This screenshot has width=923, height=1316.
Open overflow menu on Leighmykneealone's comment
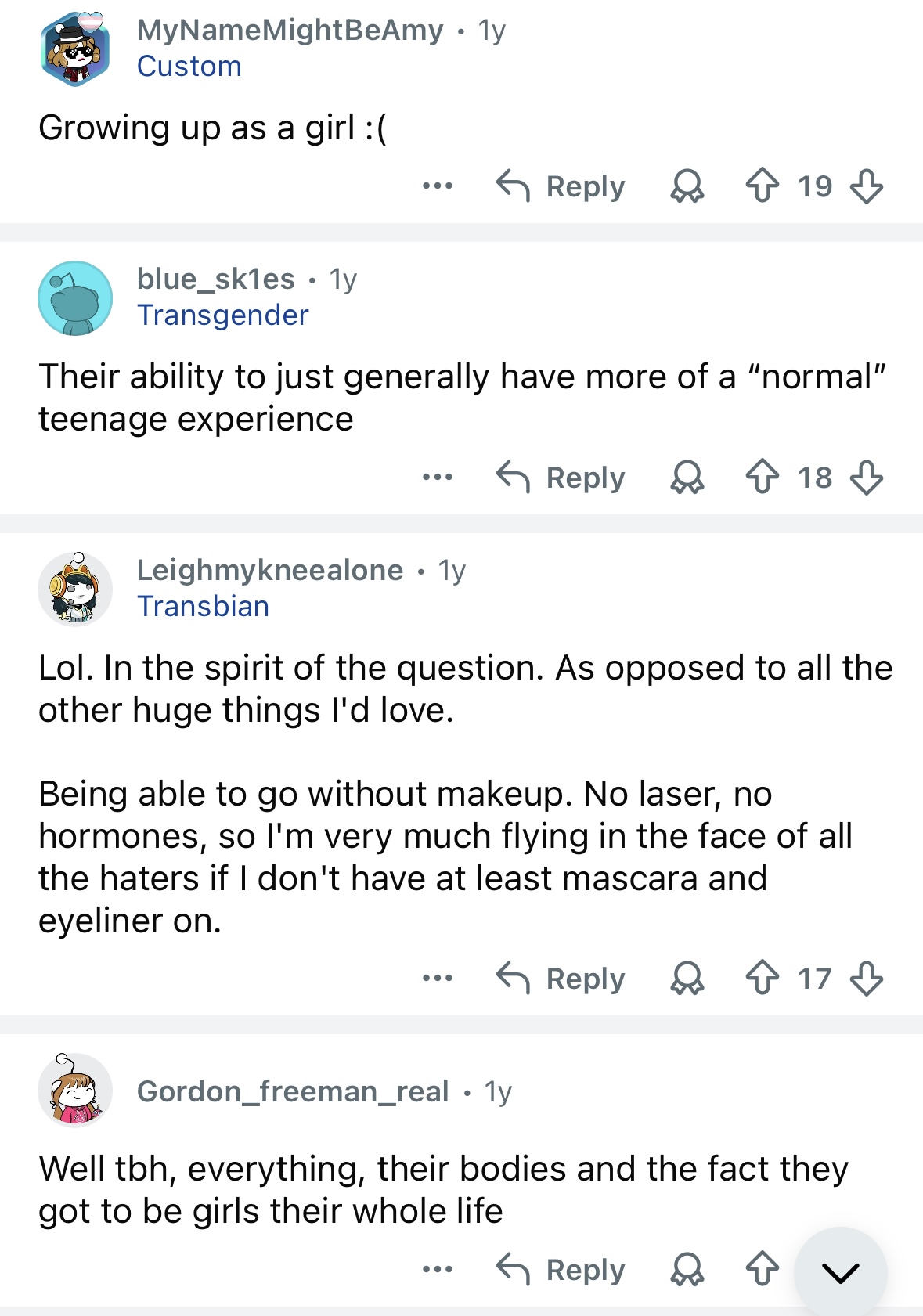click(437, 979)
